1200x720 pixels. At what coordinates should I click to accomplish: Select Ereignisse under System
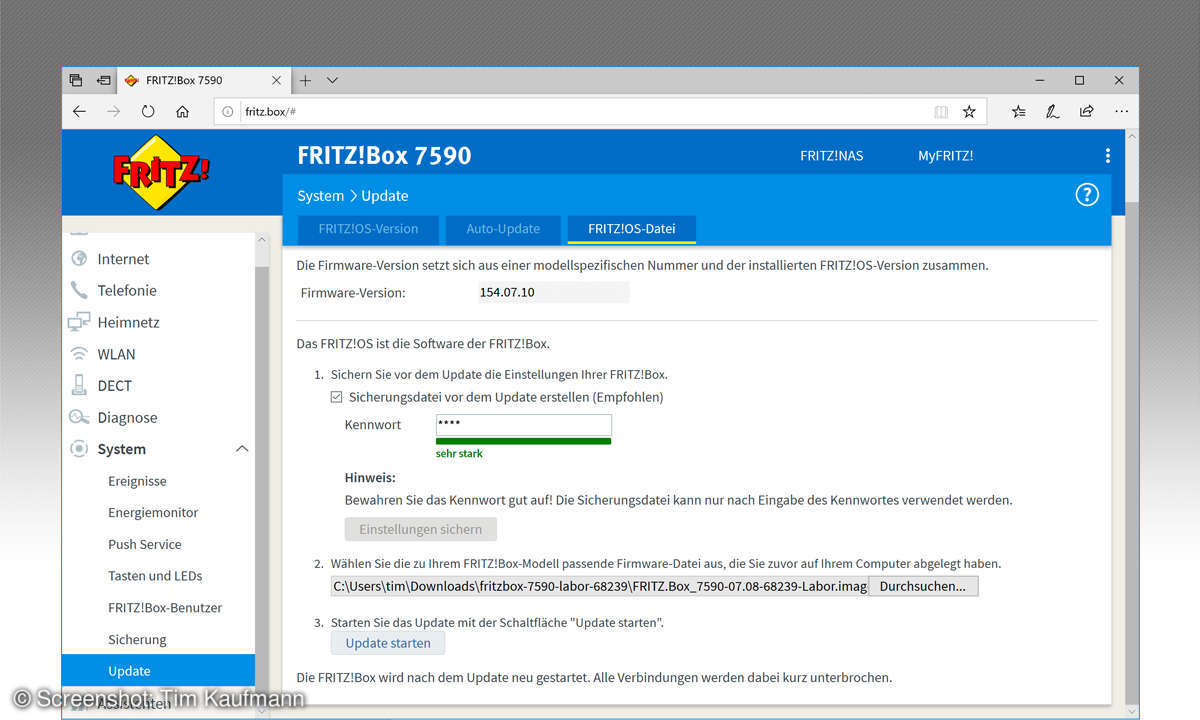pyautogui.click(x=137, y=481)
